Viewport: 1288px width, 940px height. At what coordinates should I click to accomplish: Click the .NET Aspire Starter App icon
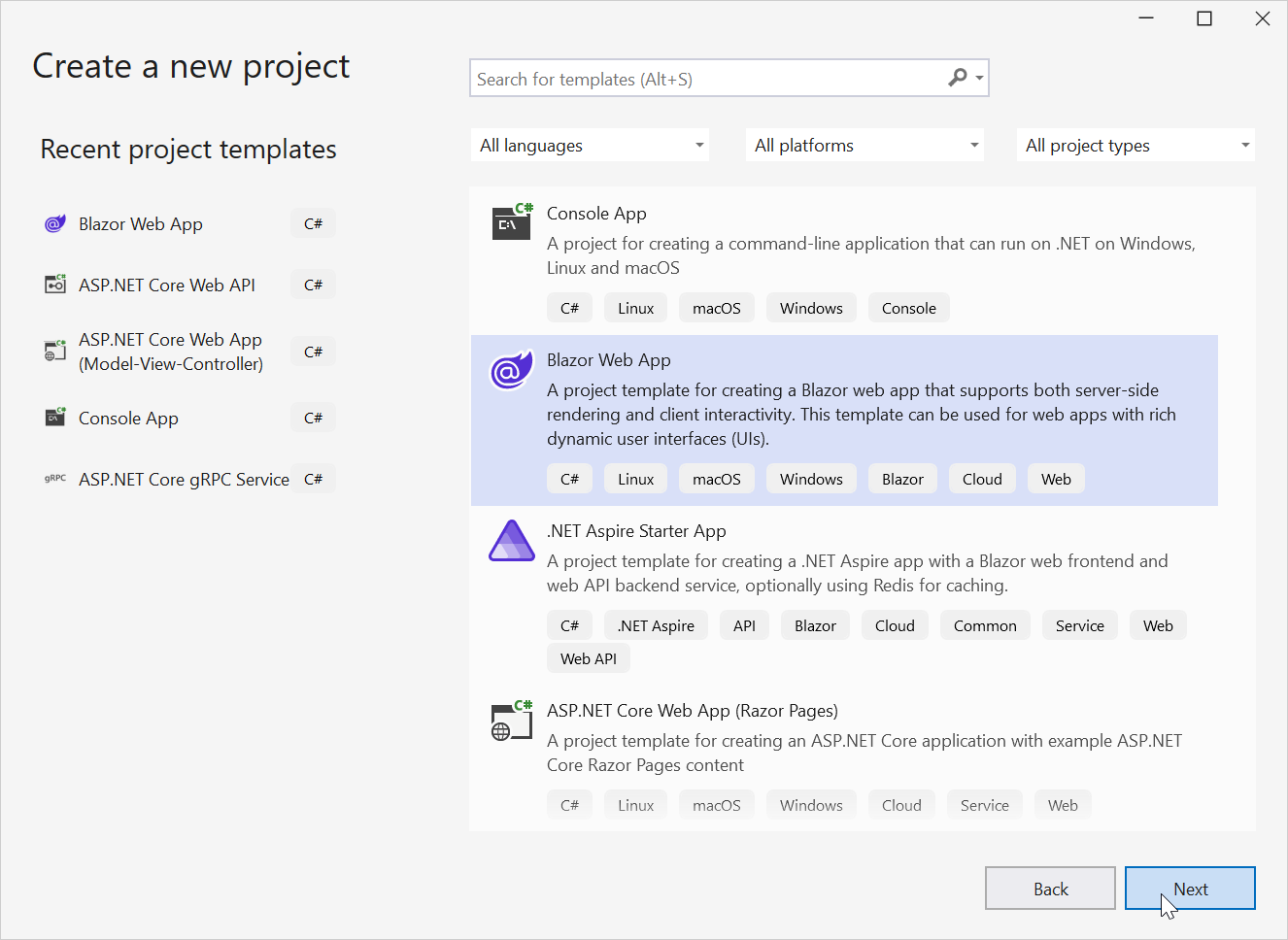point(512,541)
